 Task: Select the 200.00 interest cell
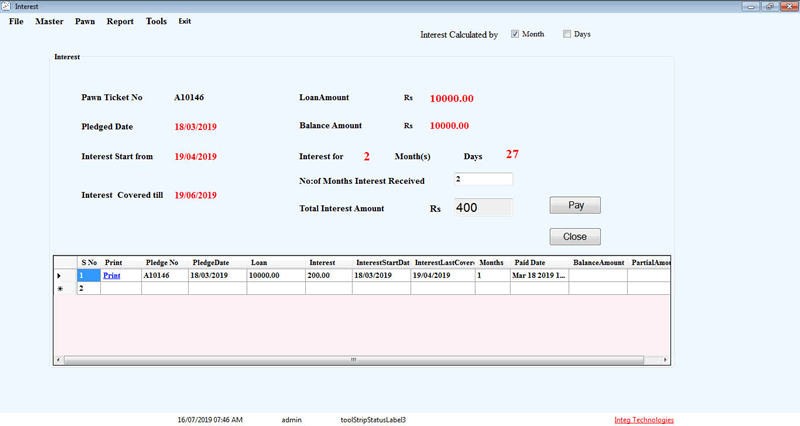point(329,275)
